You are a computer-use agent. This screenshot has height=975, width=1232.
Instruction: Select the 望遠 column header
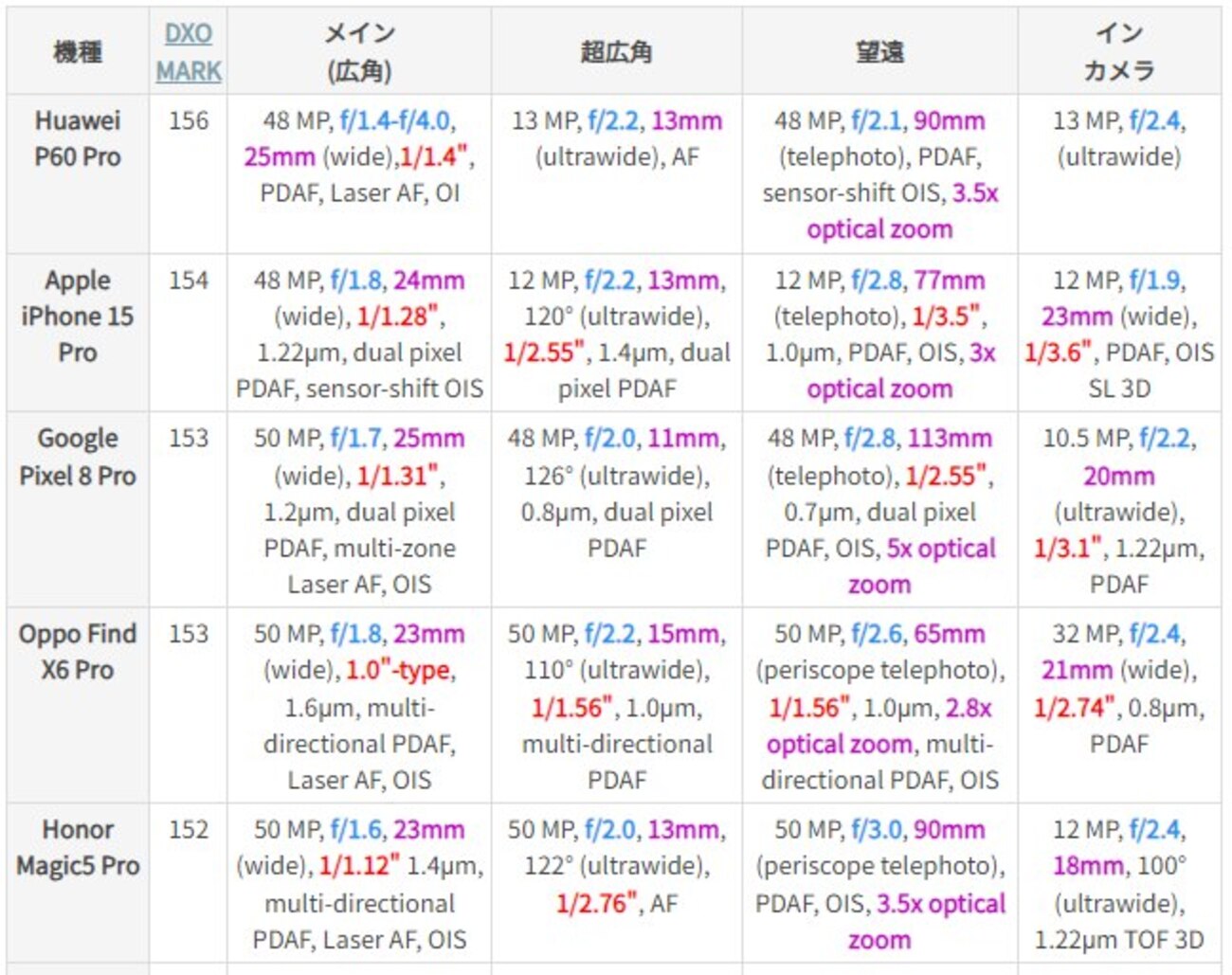click(x=879, y=52)
